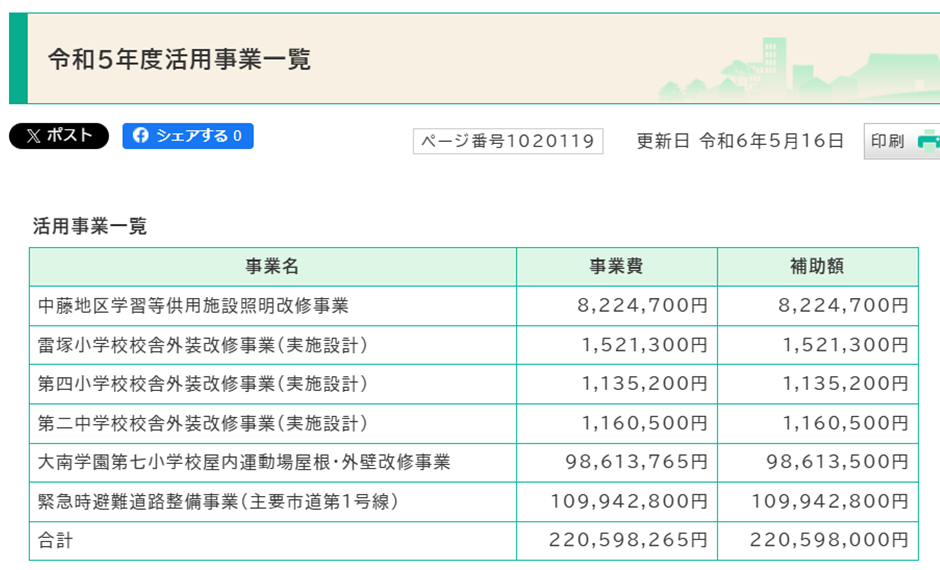Image resolution: width=940 pixels, height=570 pixels.
Task: Click the 更新日 令和6年5月16日 text
Action: [740, 141]
